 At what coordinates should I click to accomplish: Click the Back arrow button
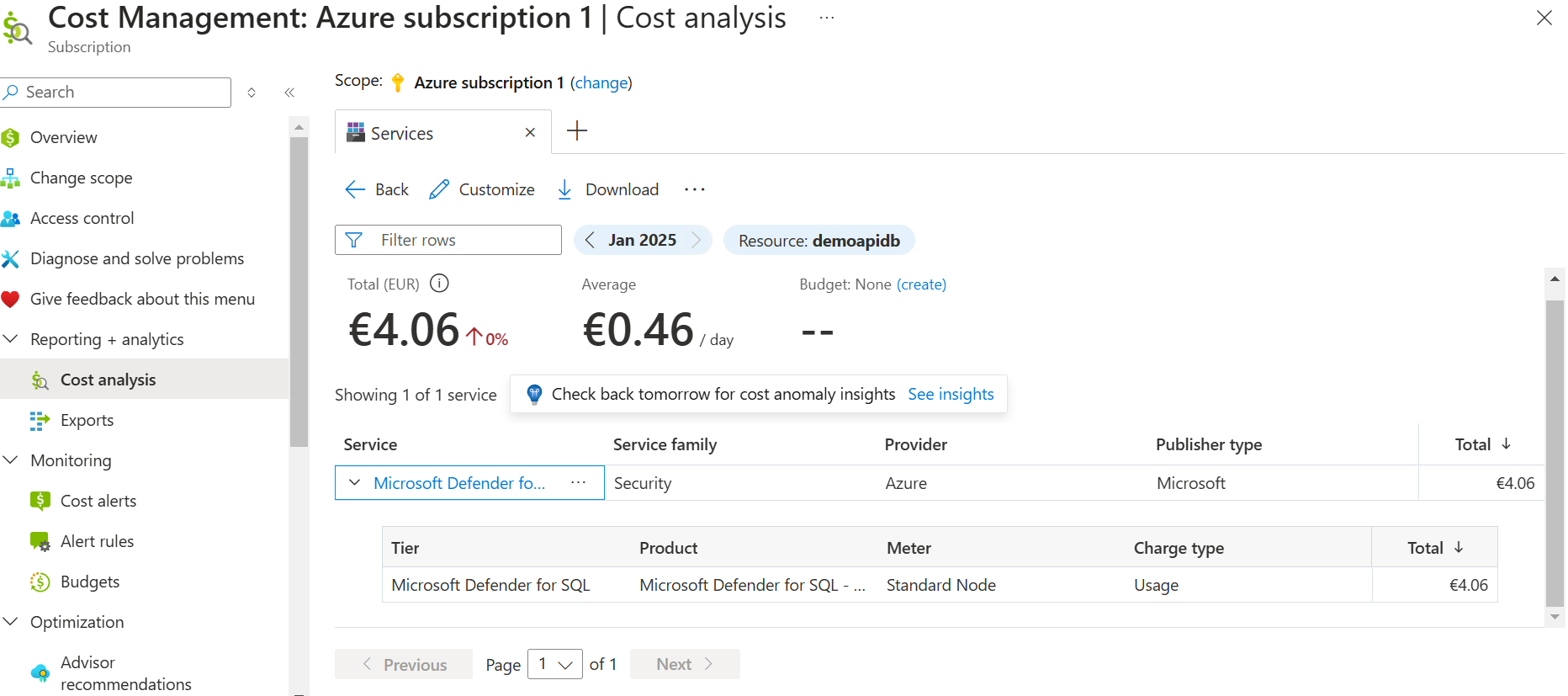coord(377,189)
